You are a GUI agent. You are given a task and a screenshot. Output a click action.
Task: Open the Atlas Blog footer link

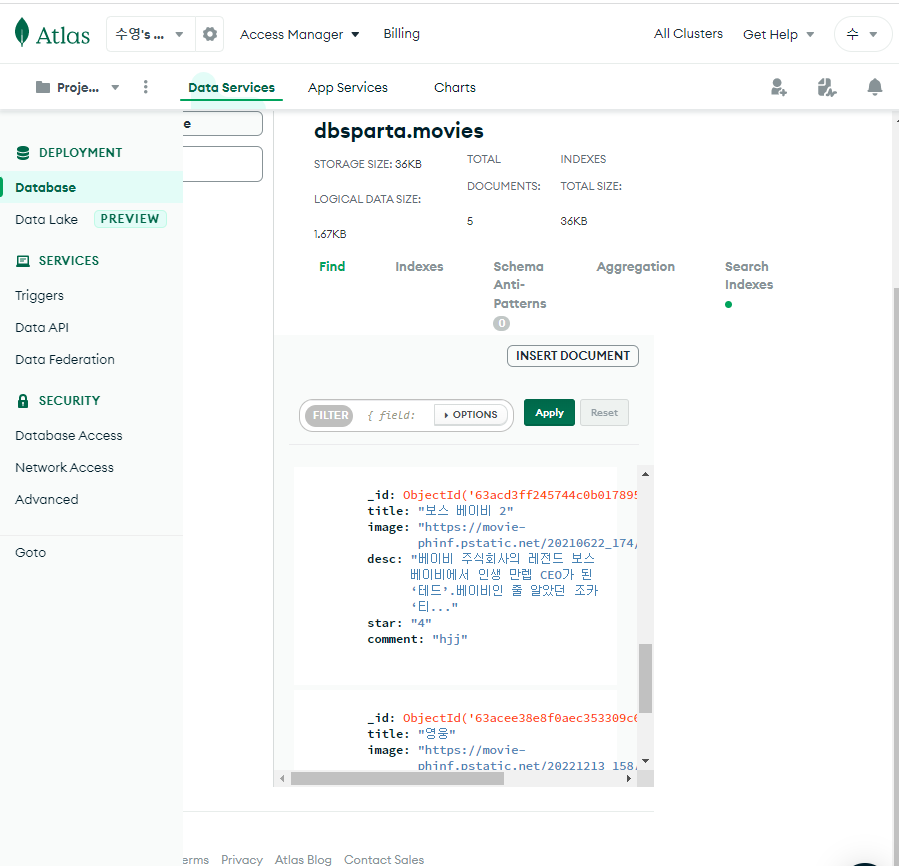(x=303, y=859)
